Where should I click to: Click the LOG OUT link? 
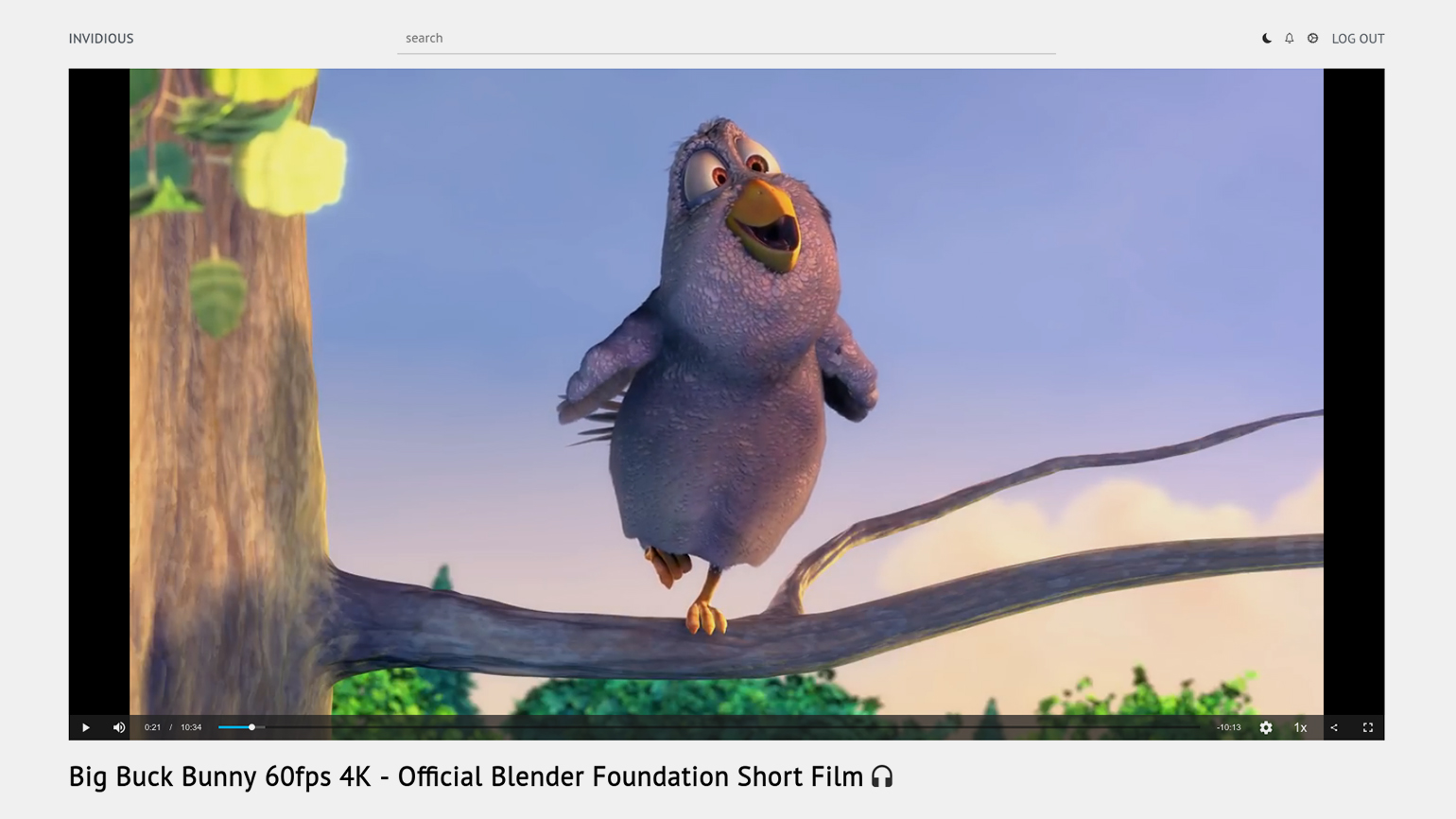tap(1358, 39)
